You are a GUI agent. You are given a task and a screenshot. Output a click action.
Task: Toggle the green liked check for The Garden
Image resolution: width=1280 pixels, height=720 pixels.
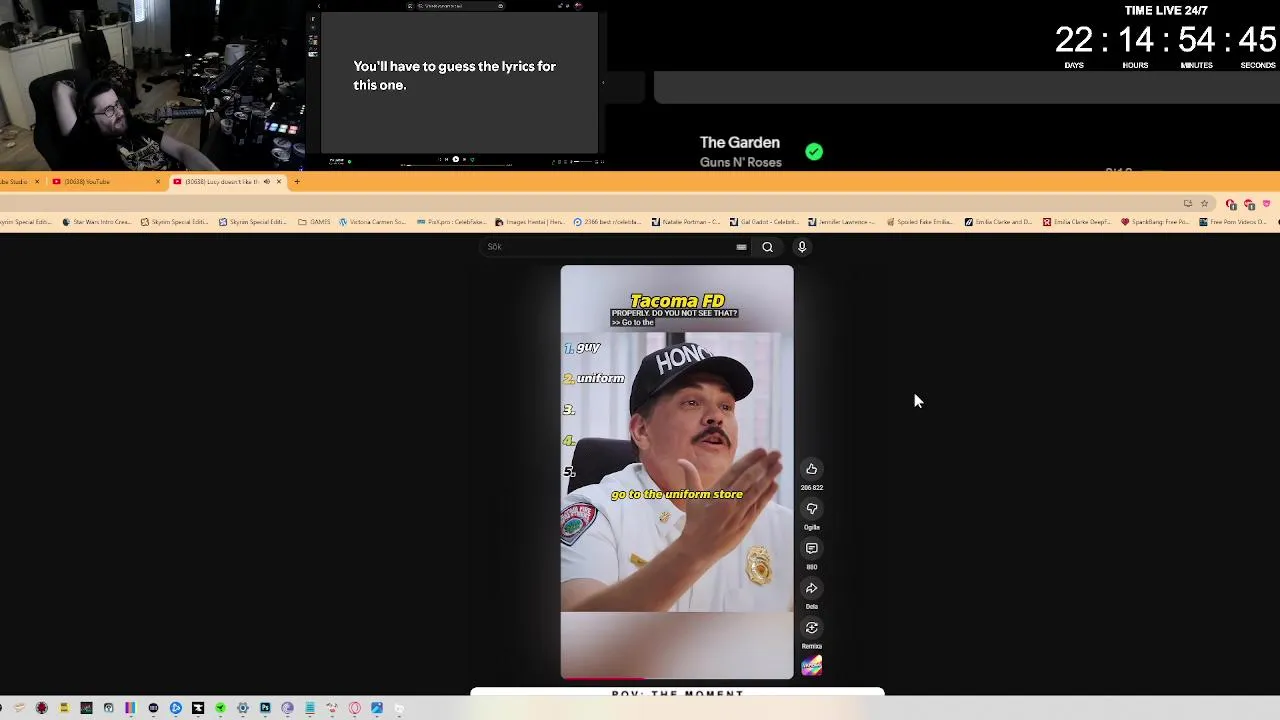(814, 152)
